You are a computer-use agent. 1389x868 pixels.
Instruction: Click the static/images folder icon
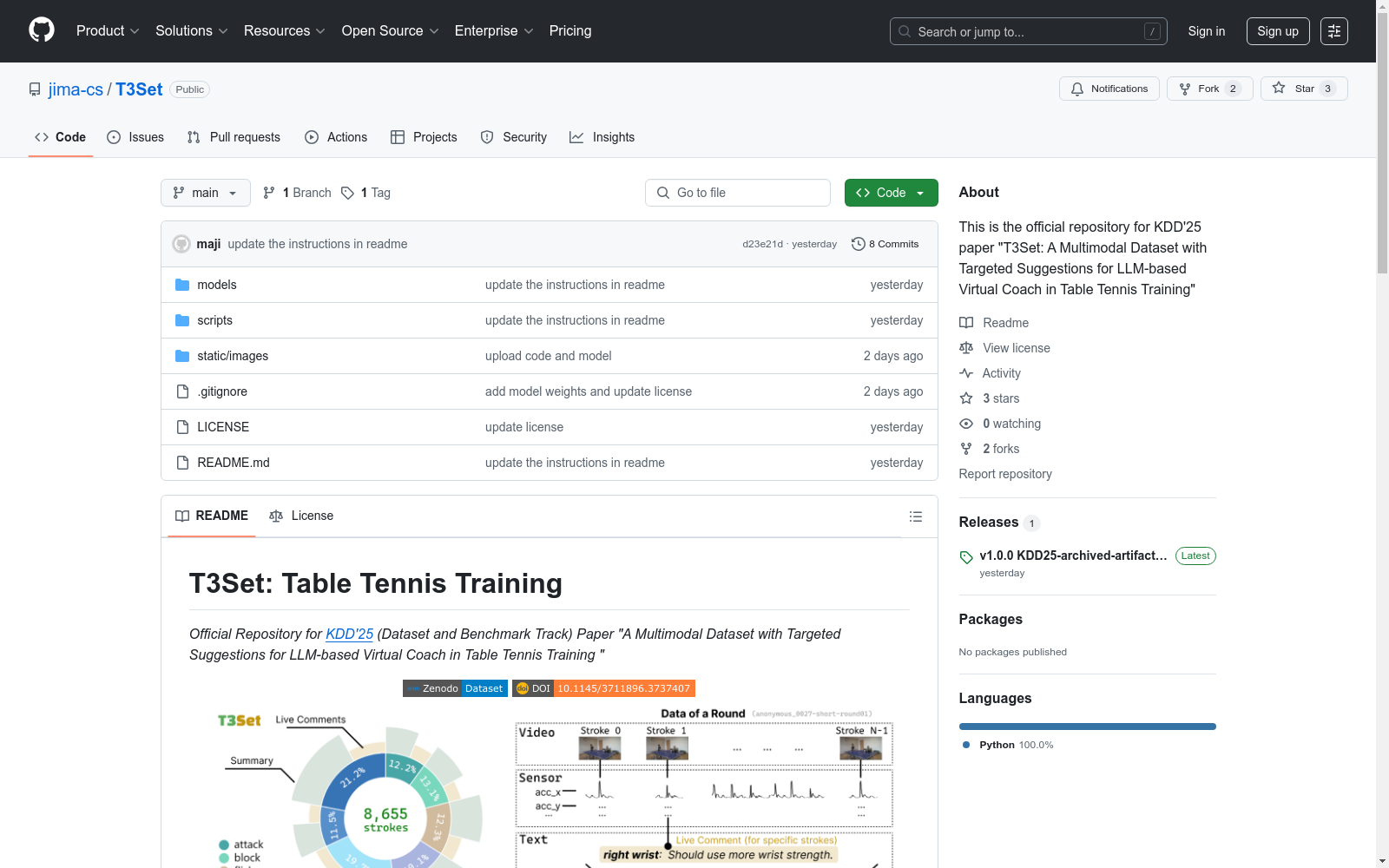tap(182, 356)
